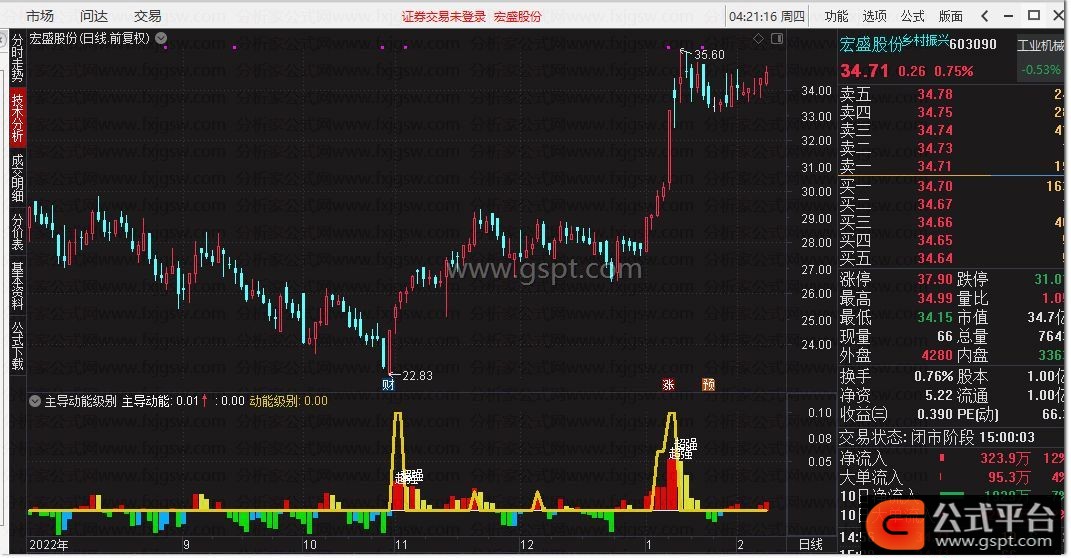The height and width of the screenshot is (558, 1071).
Task: Click the clock display 04:21:16 周四
Action: (x=766, y=16)
